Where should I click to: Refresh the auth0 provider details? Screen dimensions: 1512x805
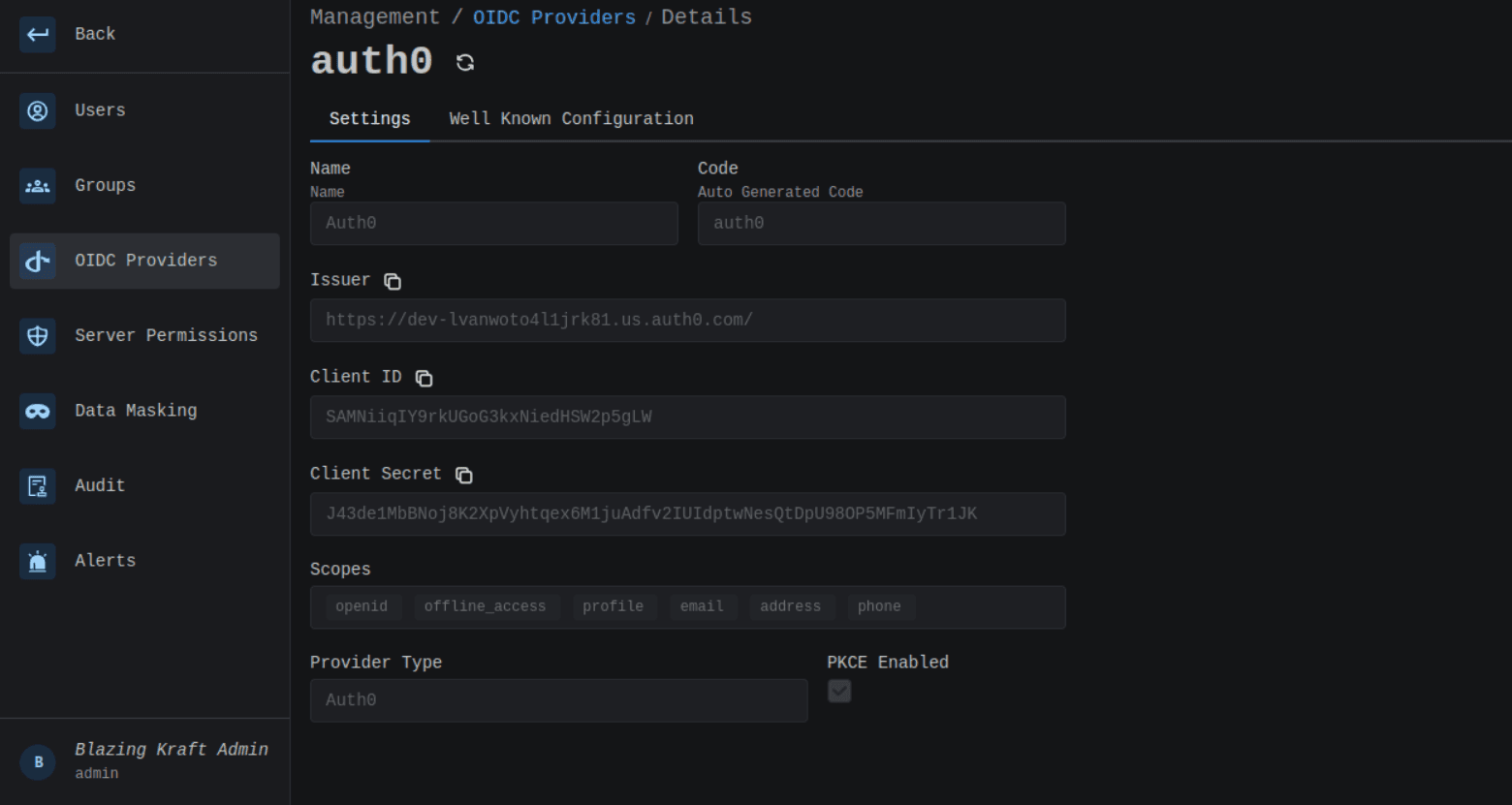[x=465, y=63]
